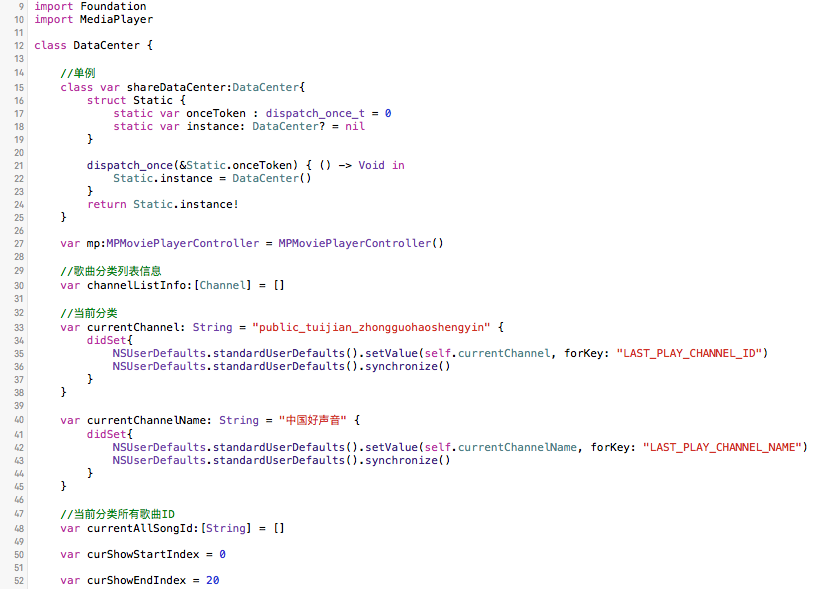Click the curShowStartIndex variable
Image resolution: width=838 pixels, height=589 pixels.
[x=143, y=554]
